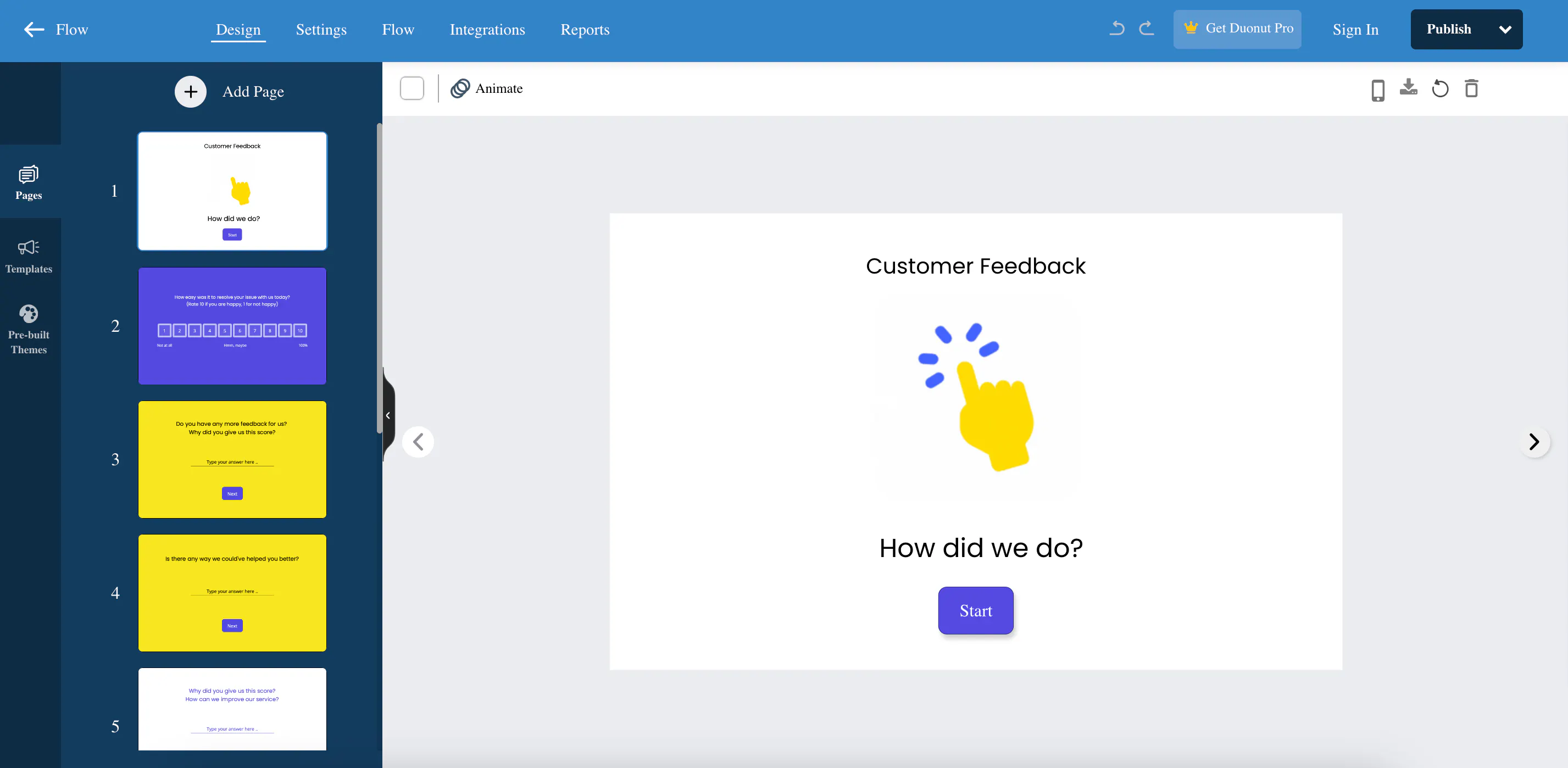This screenshot has width=1568, height=768.
Task: Open the Settings tab
Action: [x=321, y=30]
